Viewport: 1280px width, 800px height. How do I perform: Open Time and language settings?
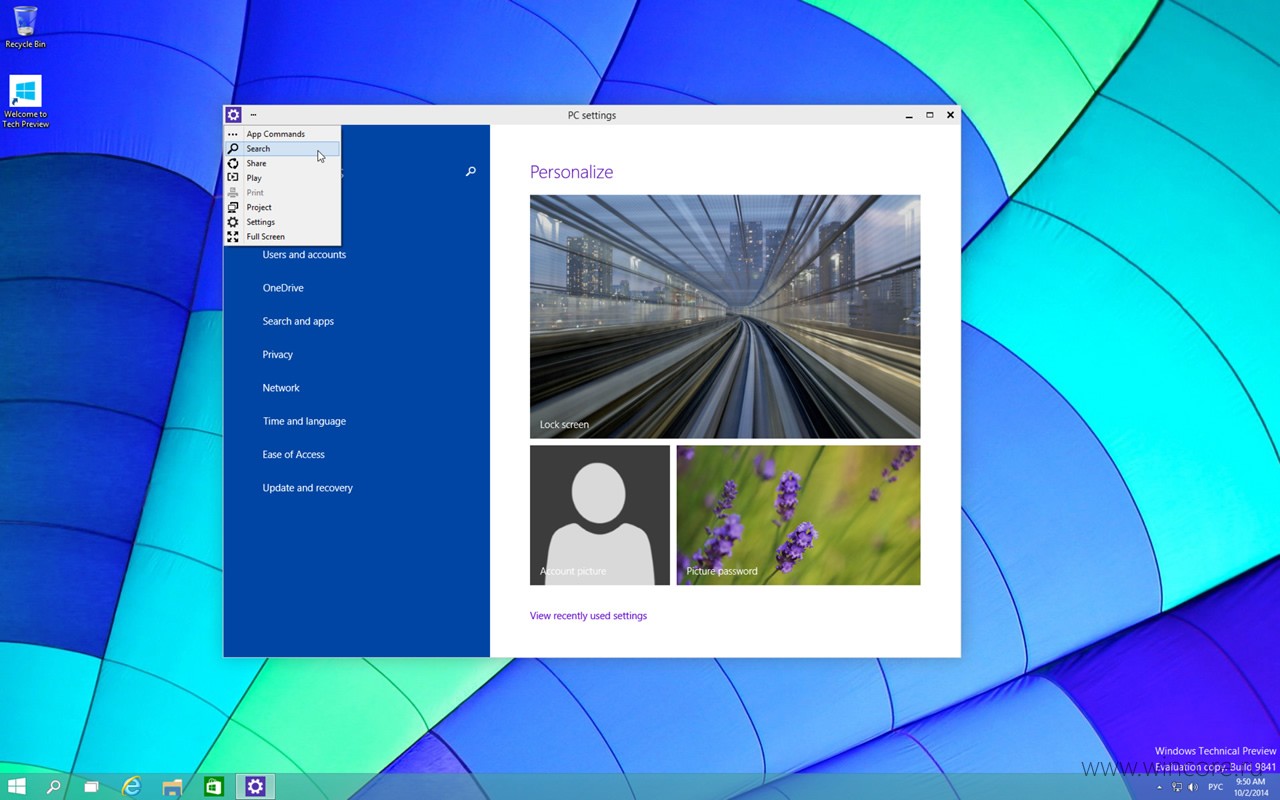(304, 421)
